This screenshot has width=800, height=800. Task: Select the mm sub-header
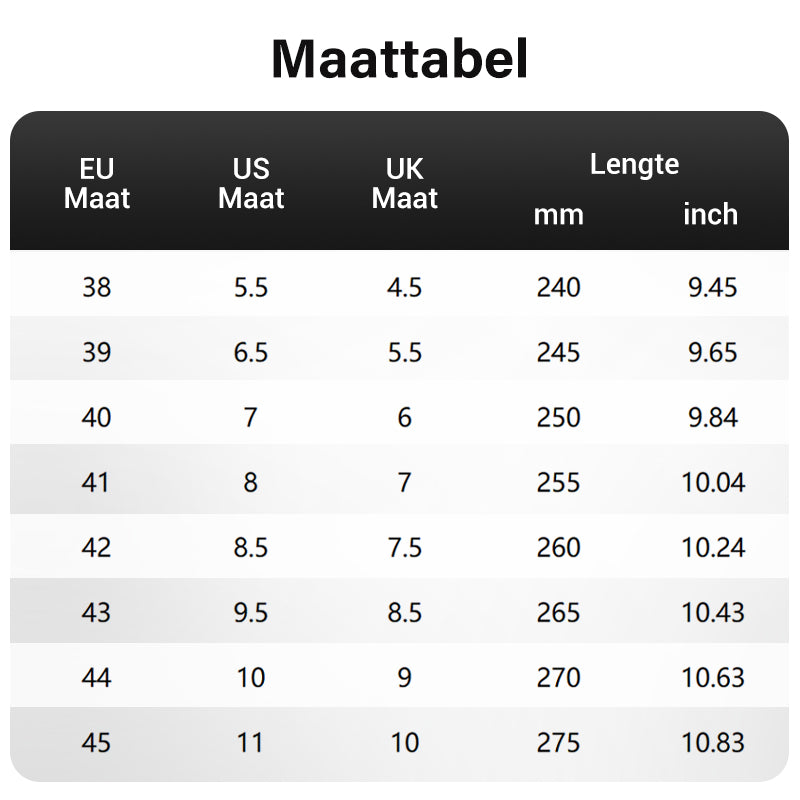pos(558,214)
